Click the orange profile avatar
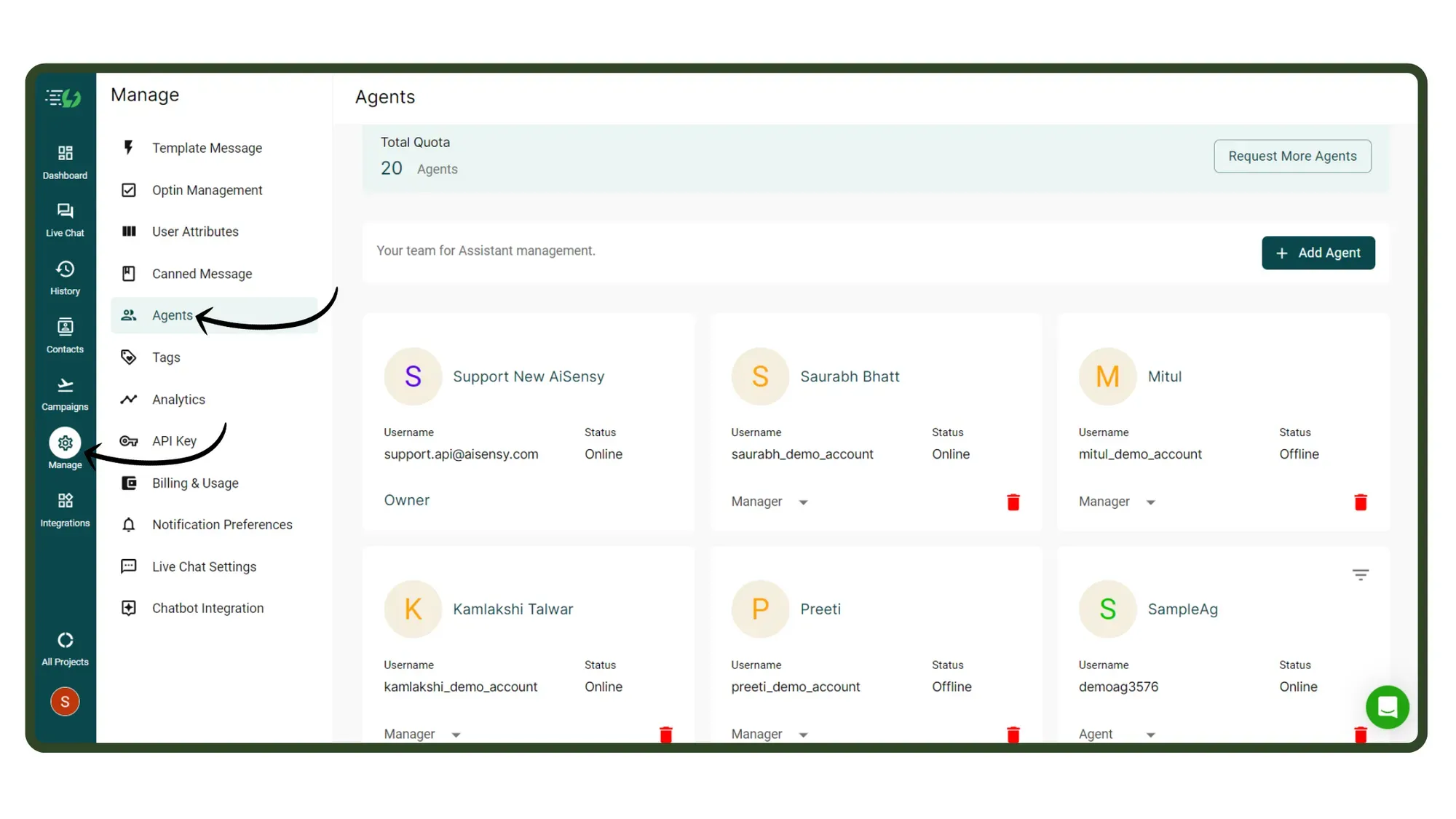 (65, 701)
